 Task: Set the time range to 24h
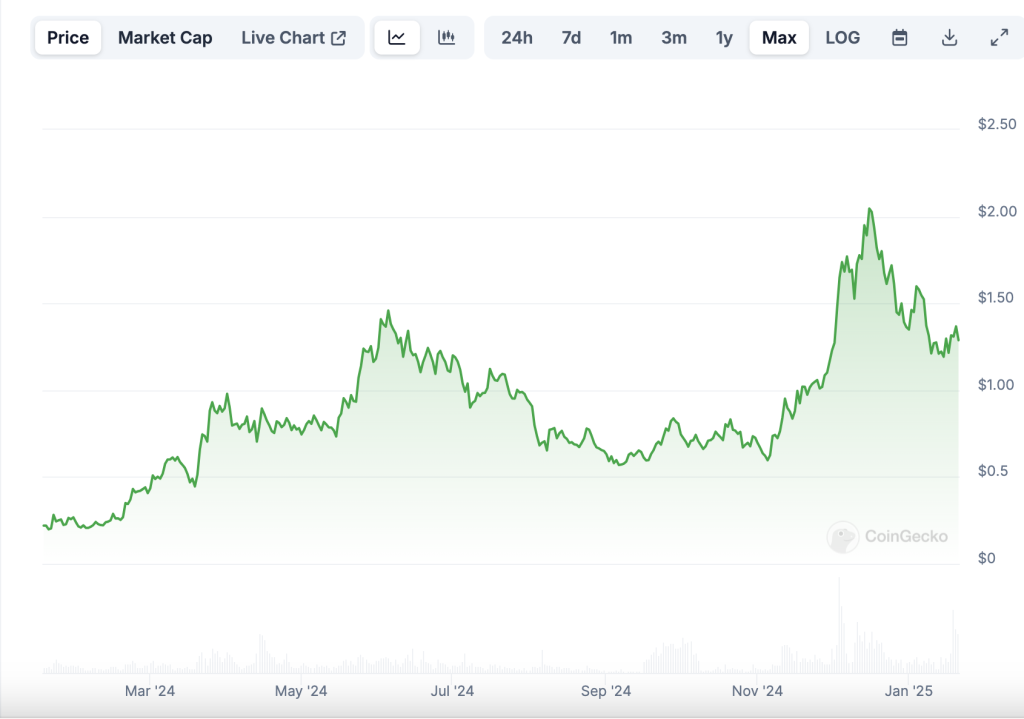tap(517, 38)
